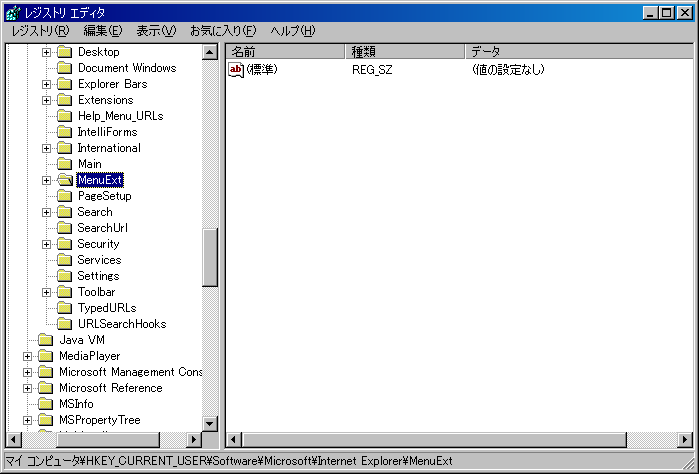Click the tree pane scroll up arrow
Viewport: 699px width, 474px height.
pos(210,52)
